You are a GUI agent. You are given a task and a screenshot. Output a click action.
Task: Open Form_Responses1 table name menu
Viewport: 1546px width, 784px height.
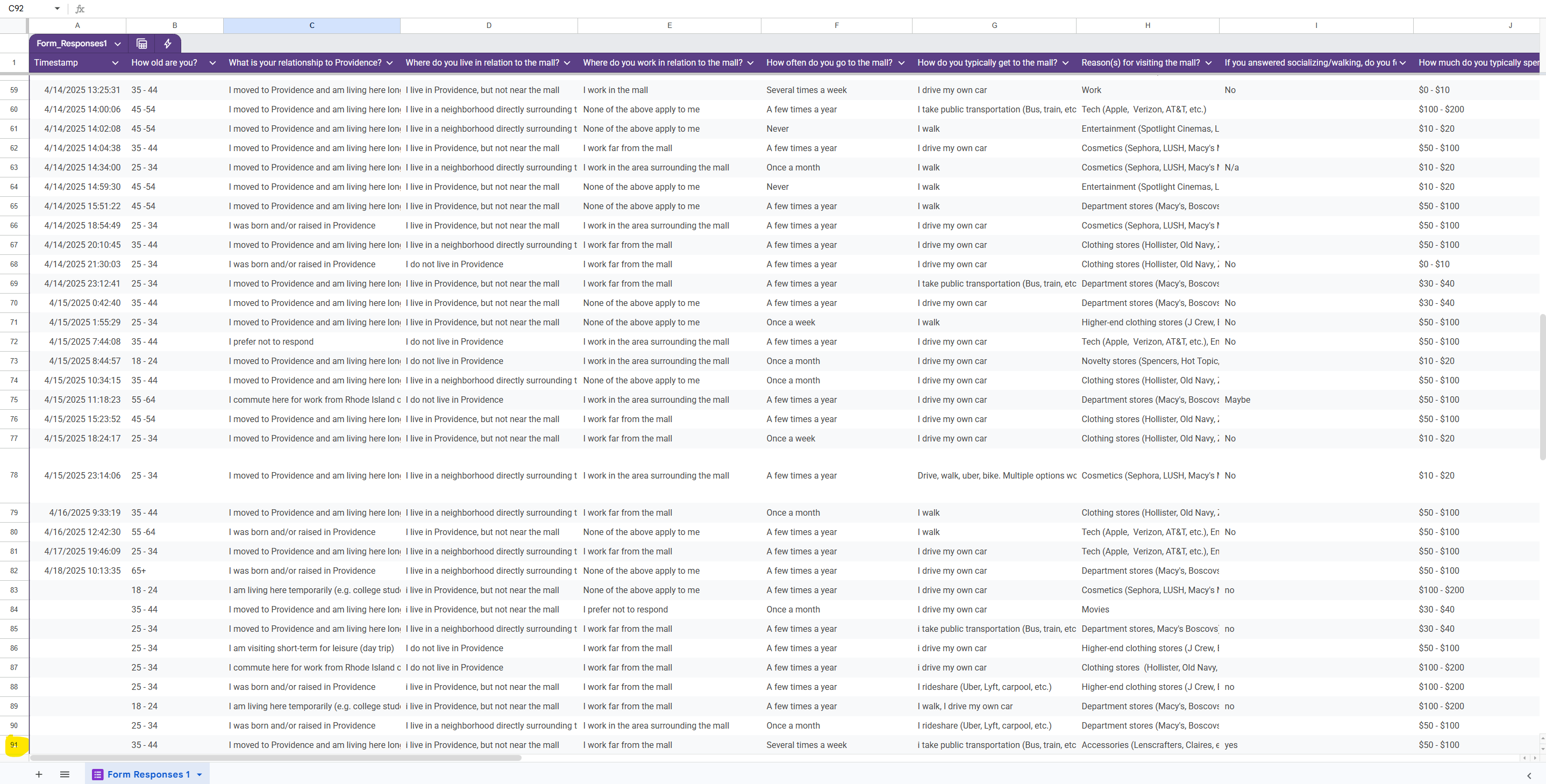[x=118, y=44]
